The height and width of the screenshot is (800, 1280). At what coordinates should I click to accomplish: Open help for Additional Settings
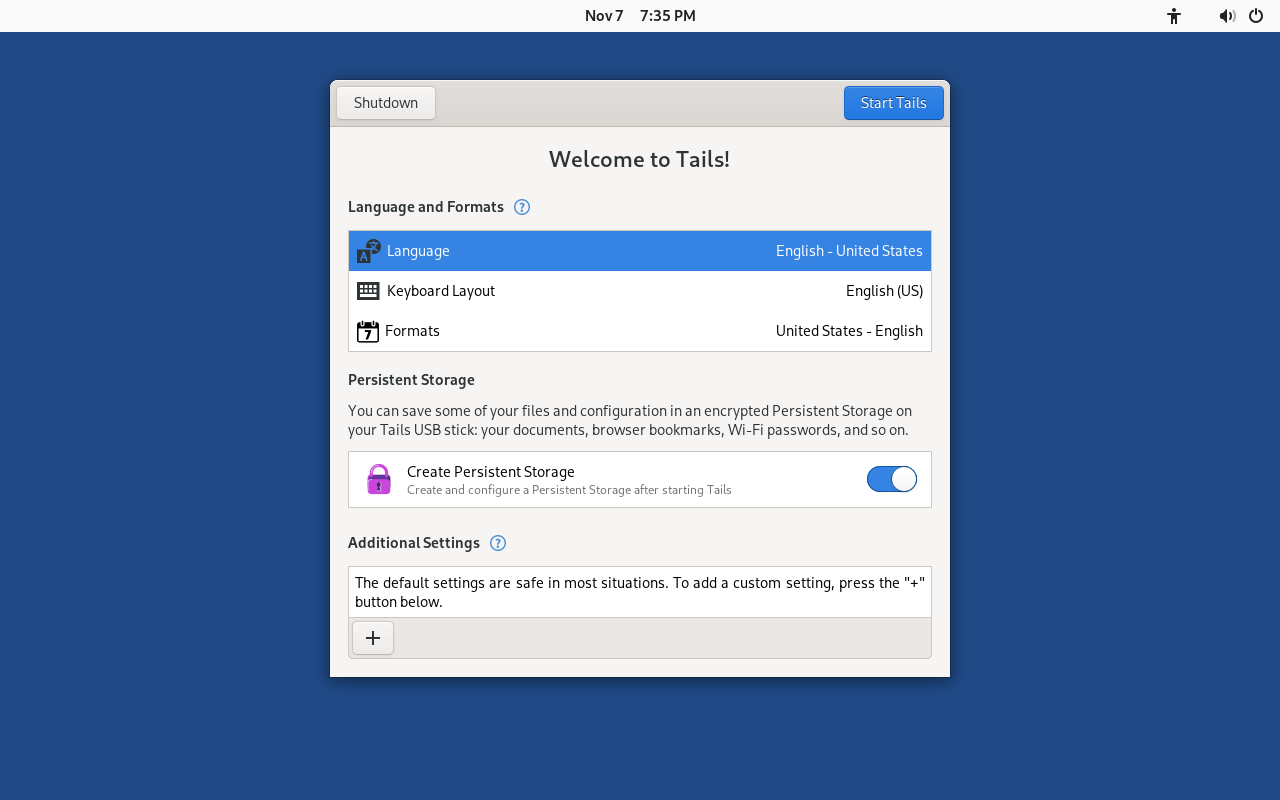498,543
